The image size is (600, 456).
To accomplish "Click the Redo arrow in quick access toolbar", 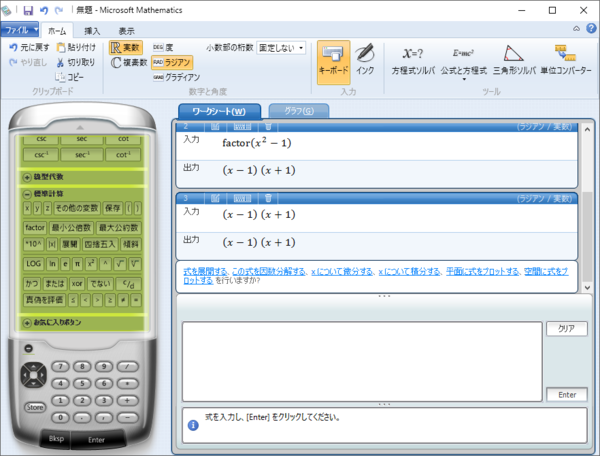I will pyautogui.click(x=59, y=10).
